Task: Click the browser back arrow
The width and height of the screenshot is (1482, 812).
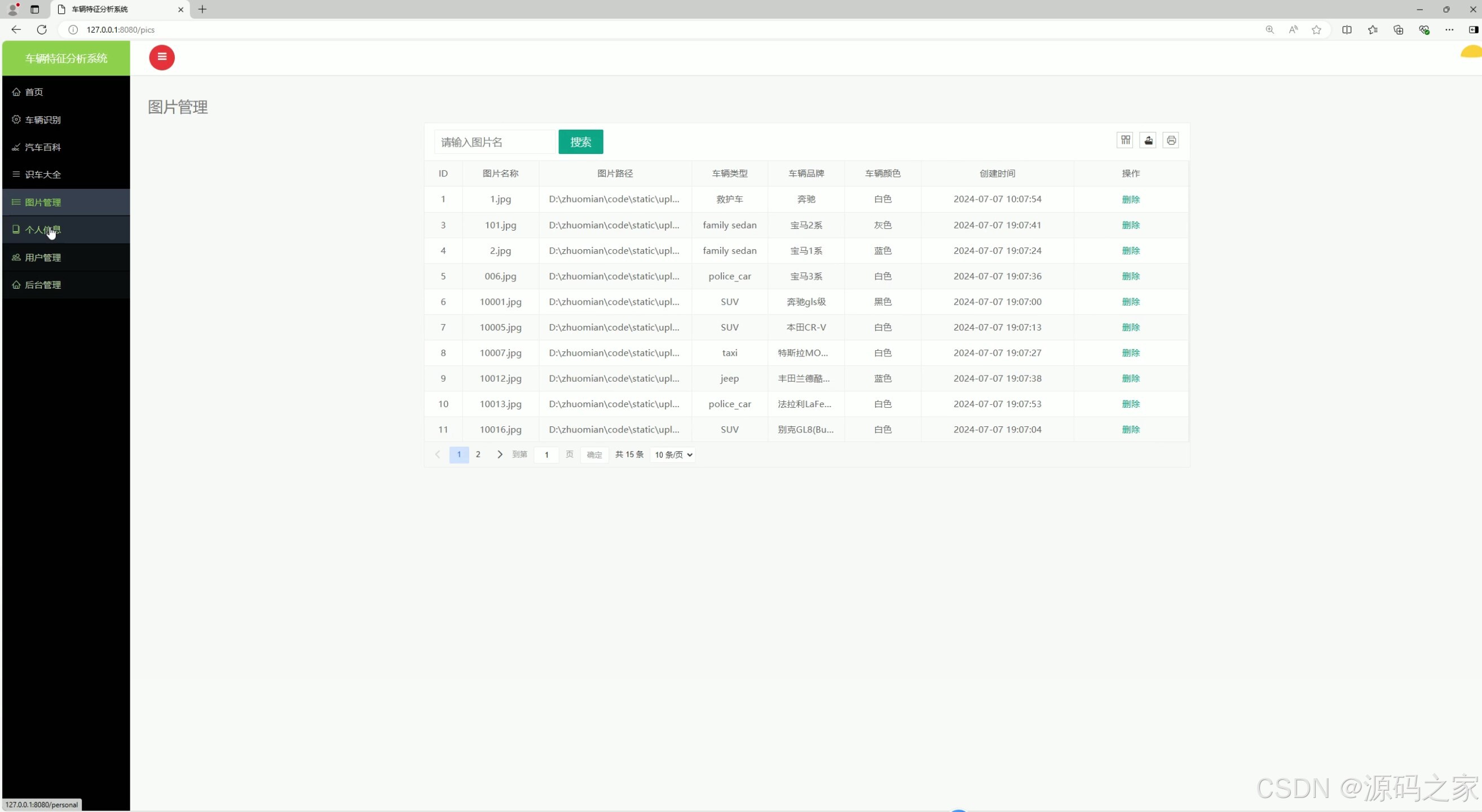Action: [x=16, y=29]
